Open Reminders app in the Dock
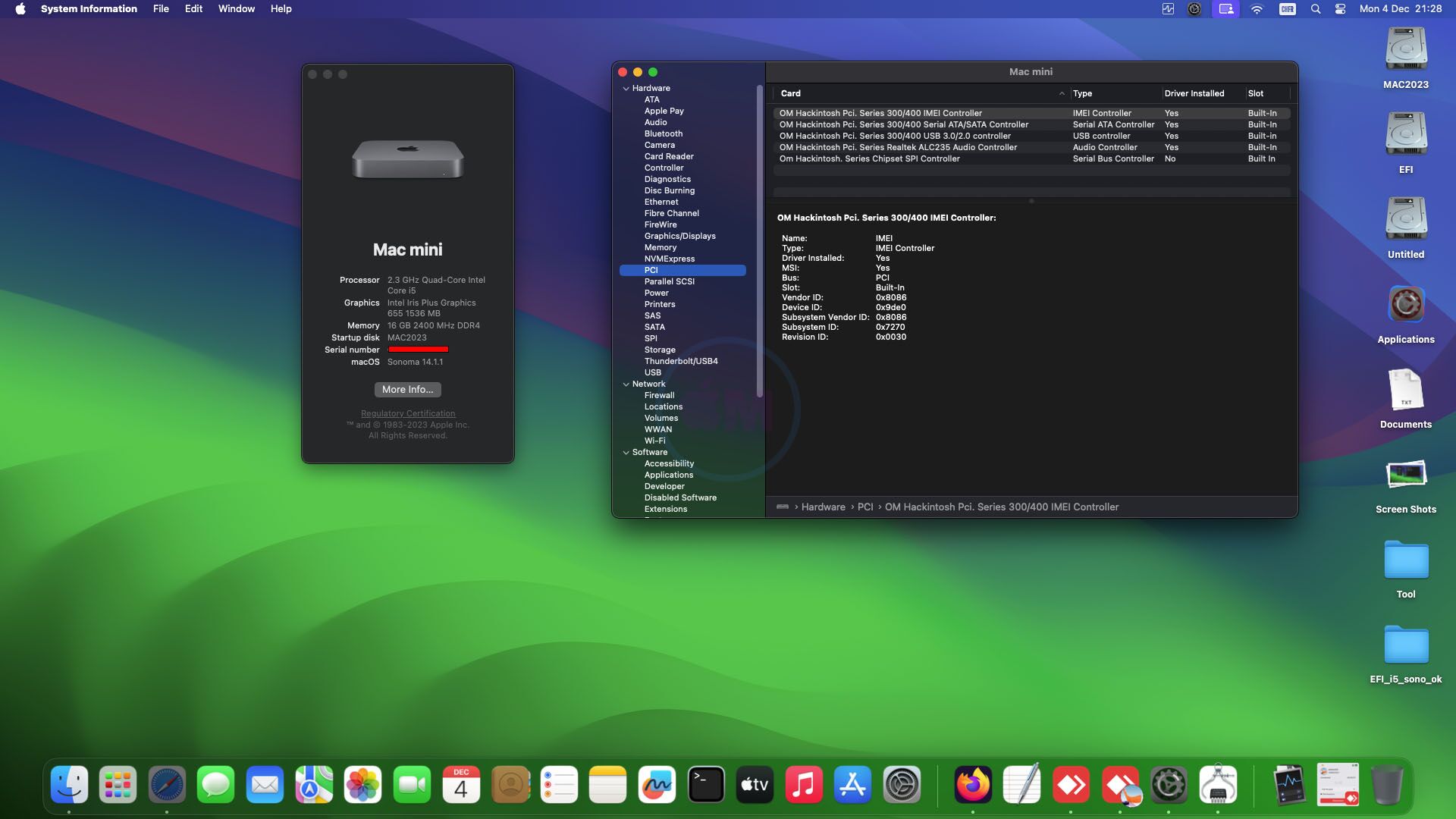Viewport: 1456px width, 819px height. coord(559,785)
